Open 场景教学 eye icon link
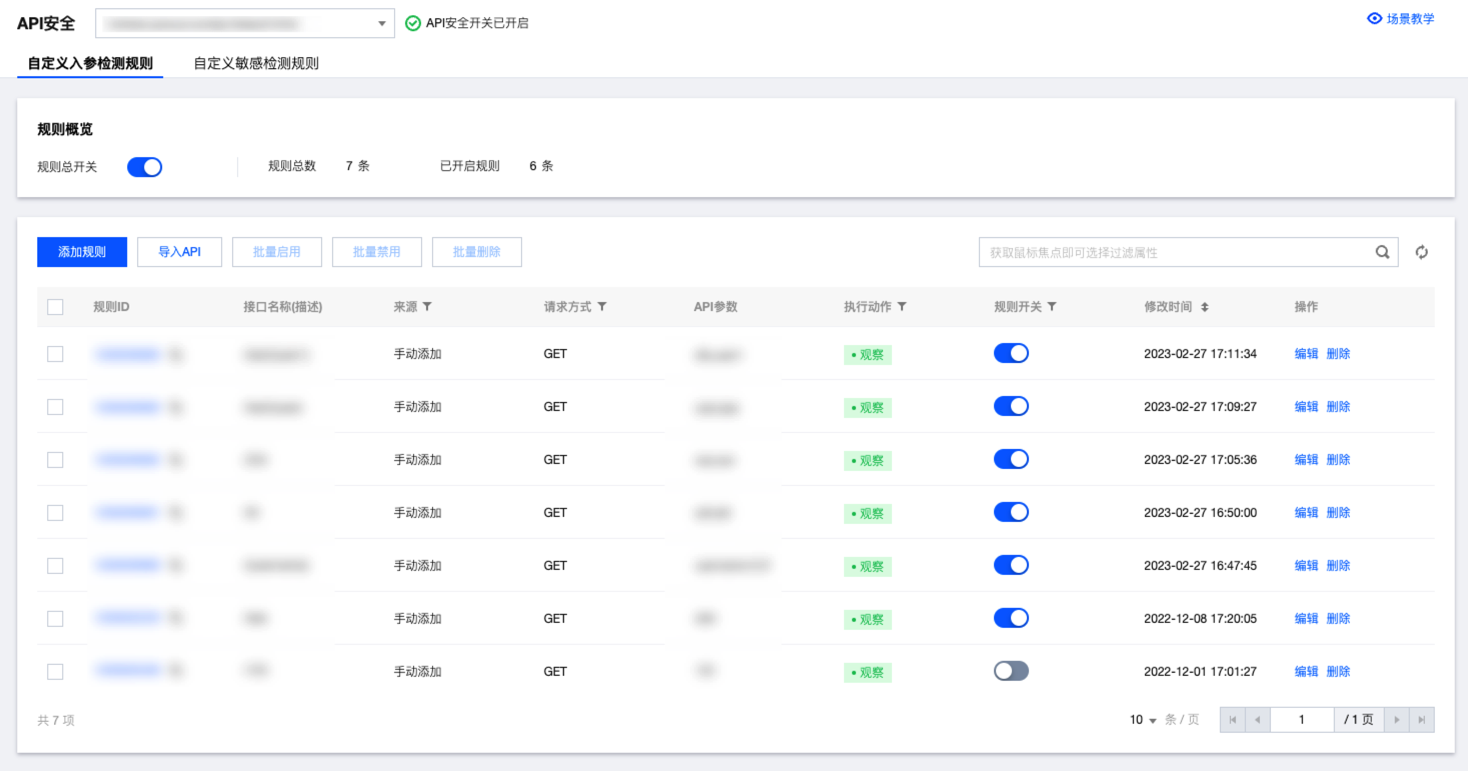 coord(1374,19)
